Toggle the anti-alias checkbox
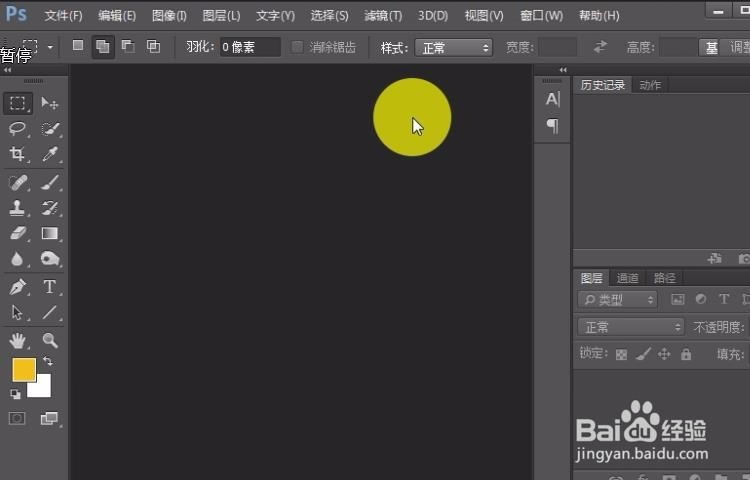750x480 pixels. (x=297, y=47)
